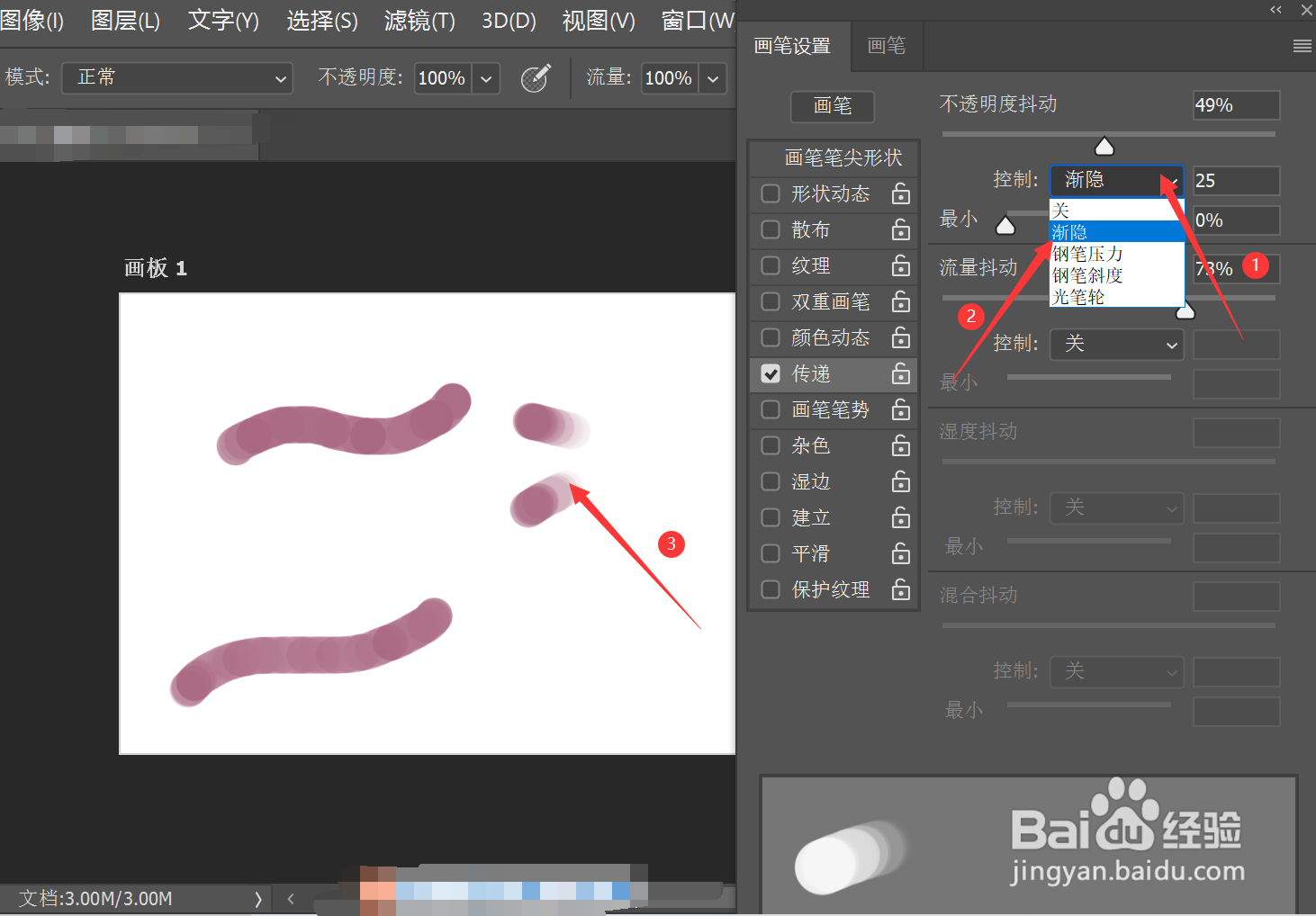
Task: Open the 滤镜 menu
Action: tap(418, 20)
